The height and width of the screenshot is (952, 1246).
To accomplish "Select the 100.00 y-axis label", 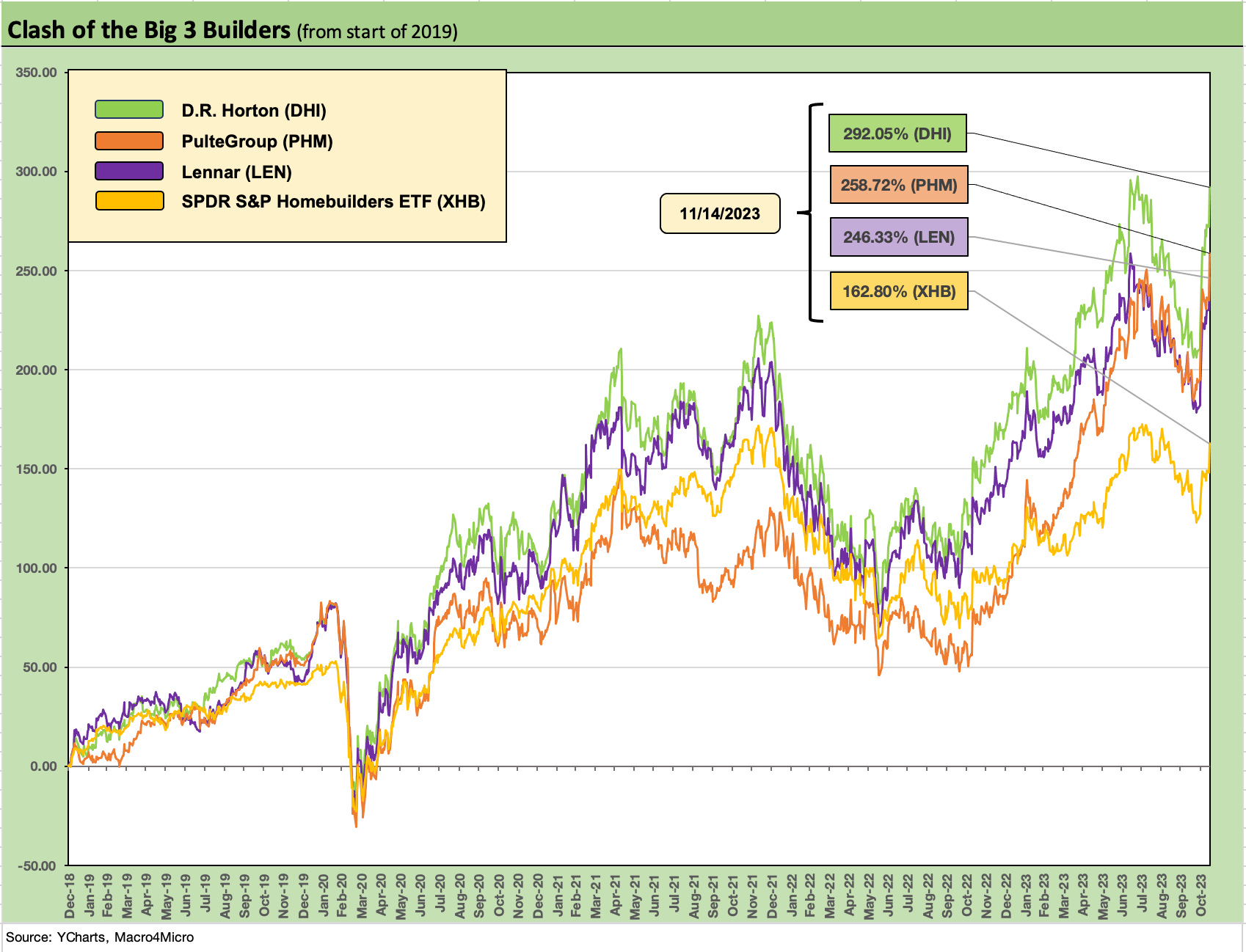I will point(36,568).
